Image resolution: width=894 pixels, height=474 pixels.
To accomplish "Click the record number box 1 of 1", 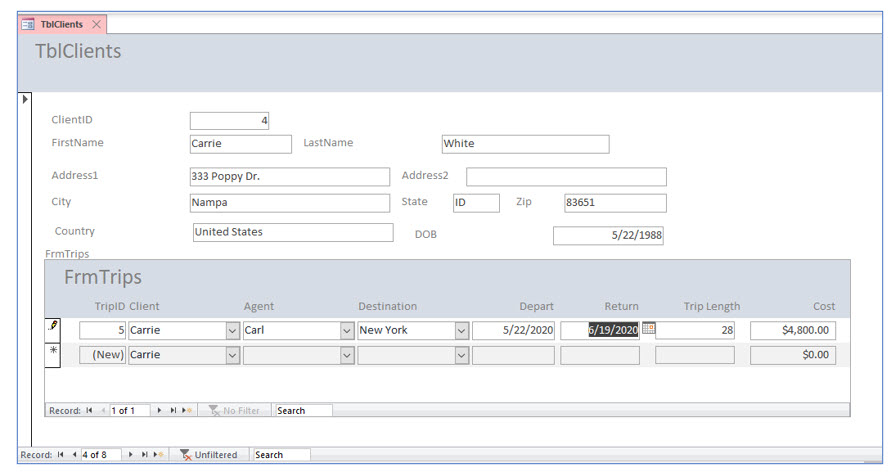I will pos(130,410).
